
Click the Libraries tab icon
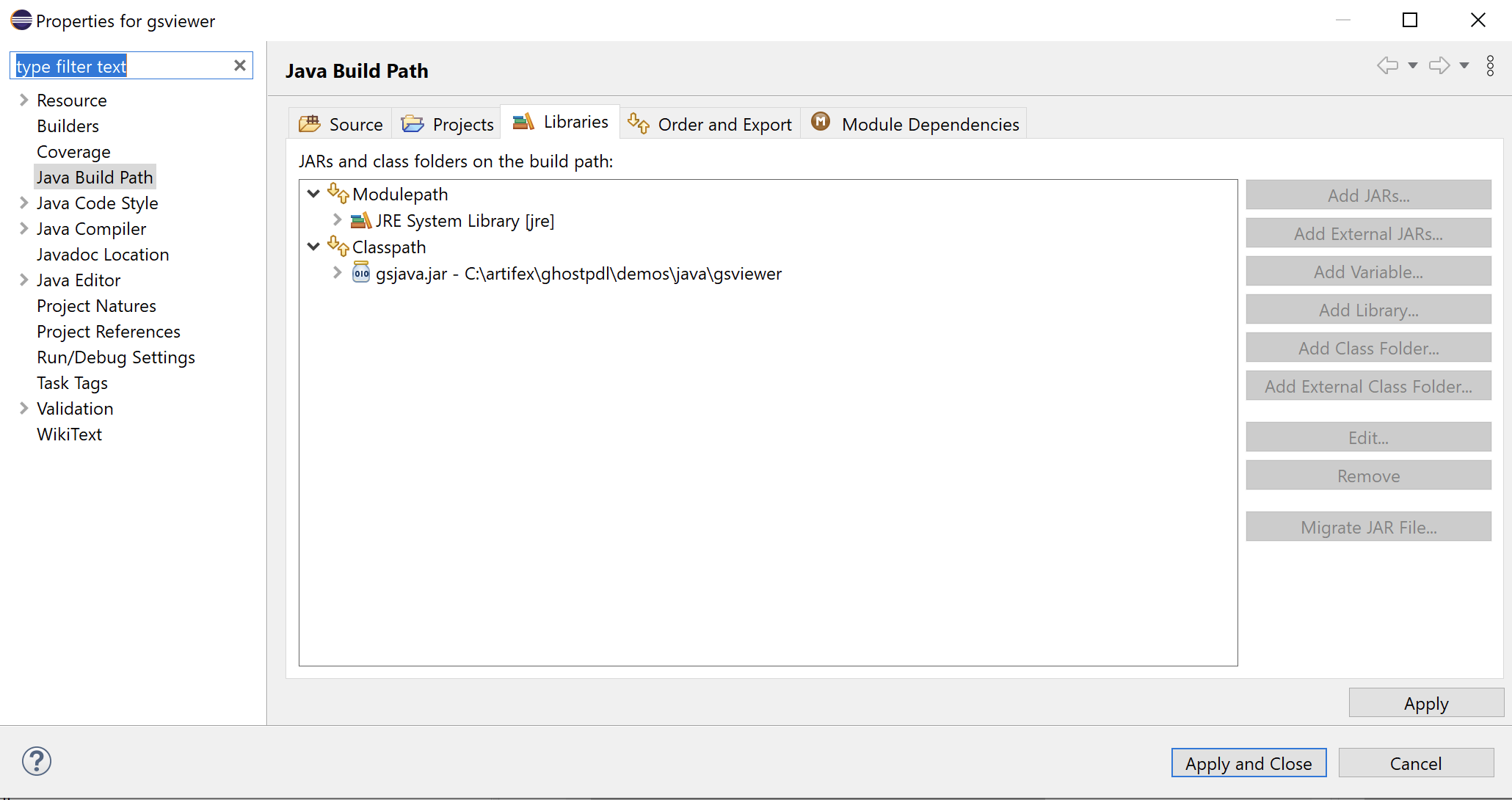(521, 123)
